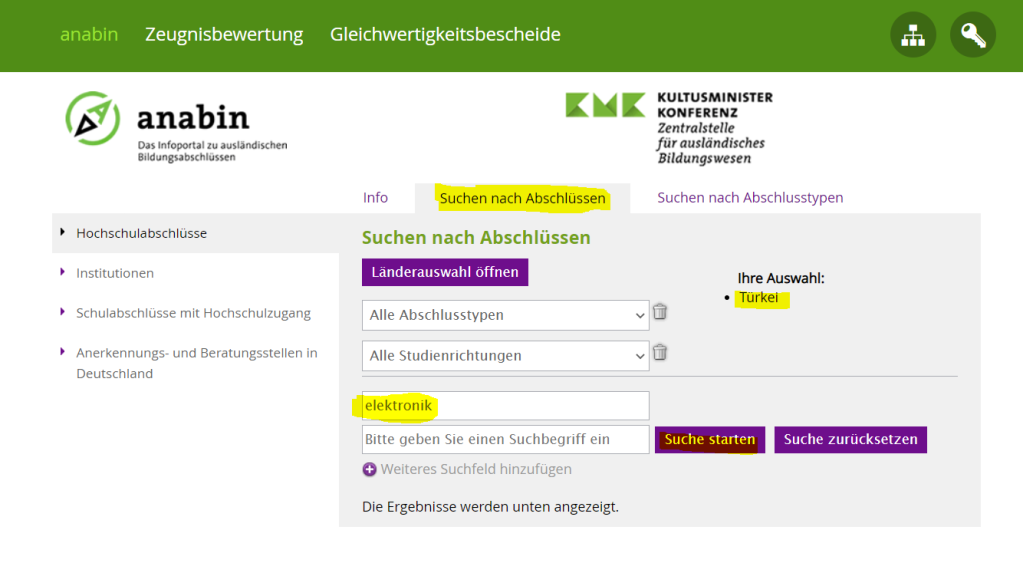
Task: Click the key login icon
Action: [x=972, y=35]
